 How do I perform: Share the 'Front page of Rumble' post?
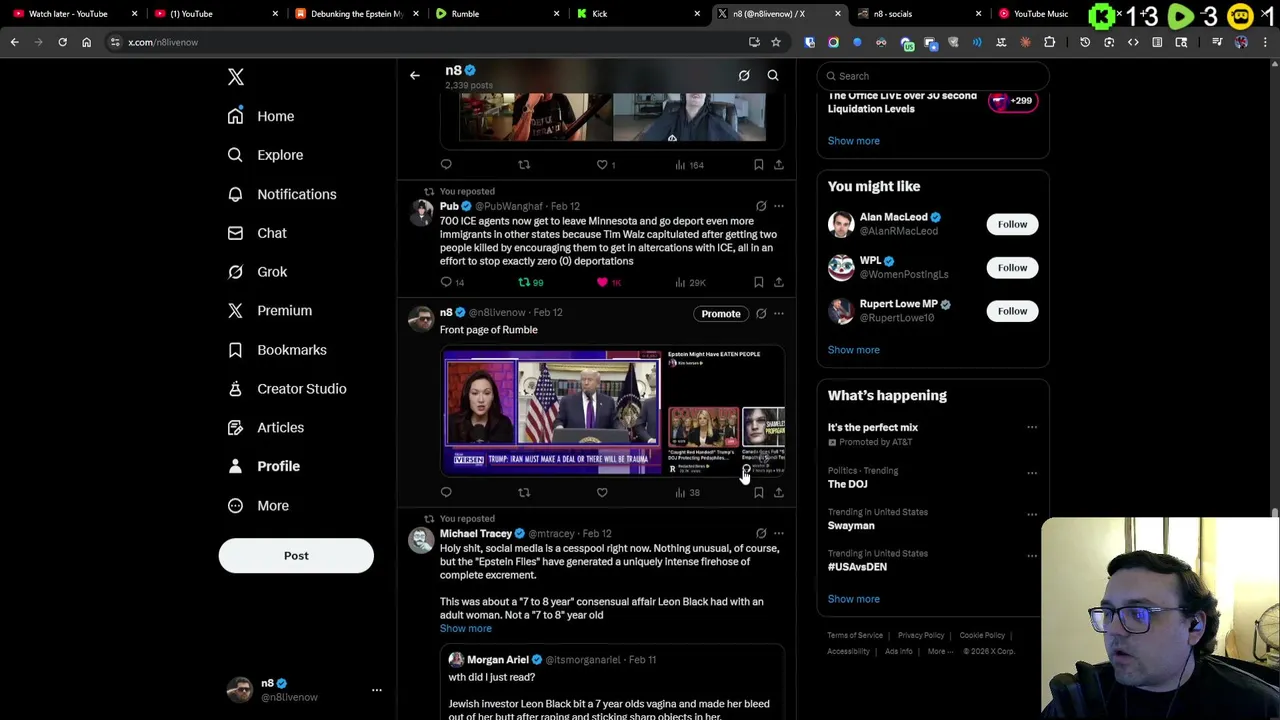pos(779,492)
